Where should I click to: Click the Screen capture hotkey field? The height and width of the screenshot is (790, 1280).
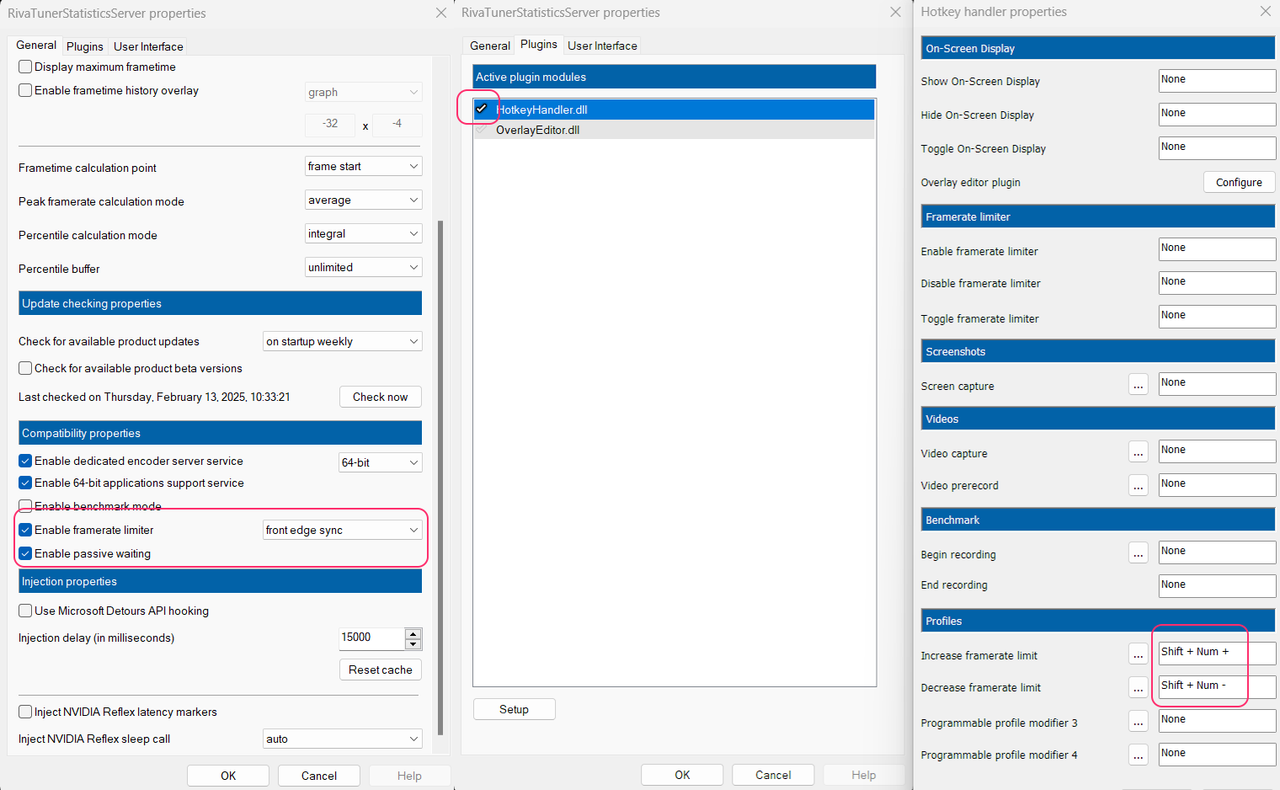pyautogui.click(x=1217, y=384)
